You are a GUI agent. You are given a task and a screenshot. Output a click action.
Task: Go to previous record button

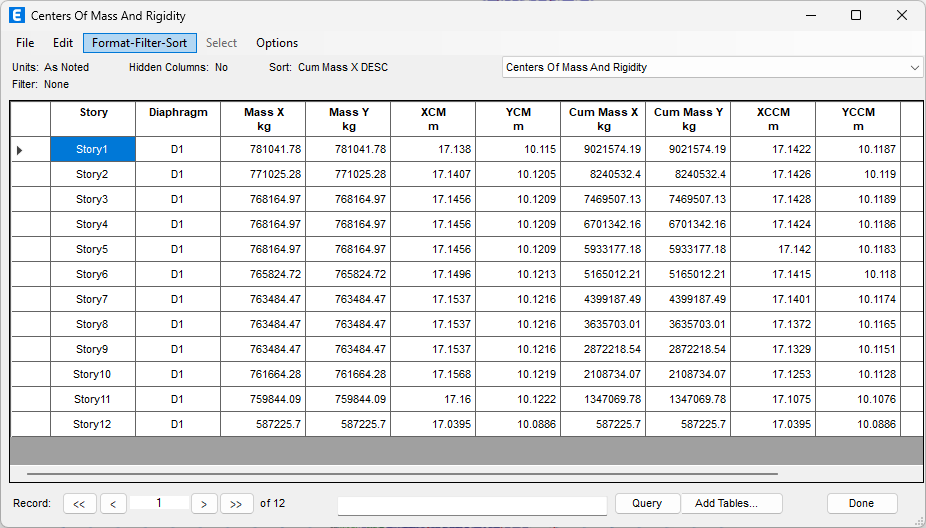[113, 504]
